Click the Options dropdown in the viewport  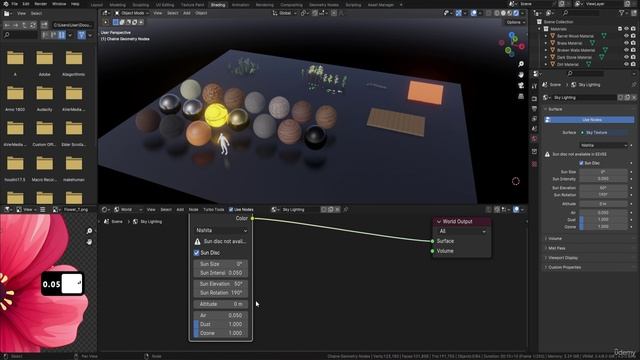516,22
